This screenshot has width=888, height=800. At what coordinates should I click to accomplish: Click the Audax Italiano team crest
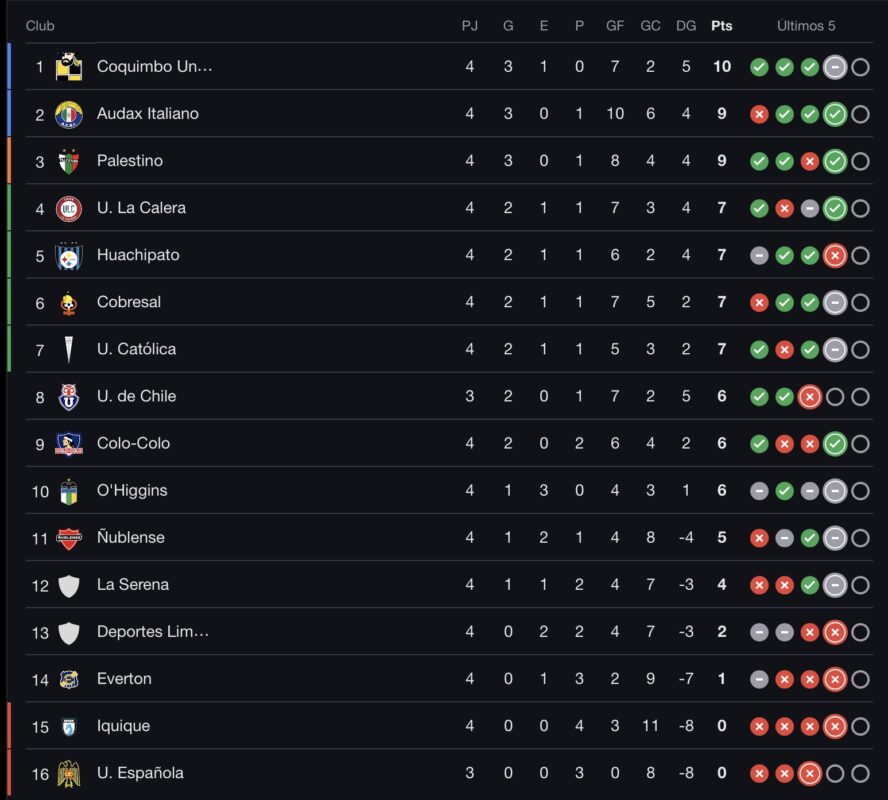(68, 114)
